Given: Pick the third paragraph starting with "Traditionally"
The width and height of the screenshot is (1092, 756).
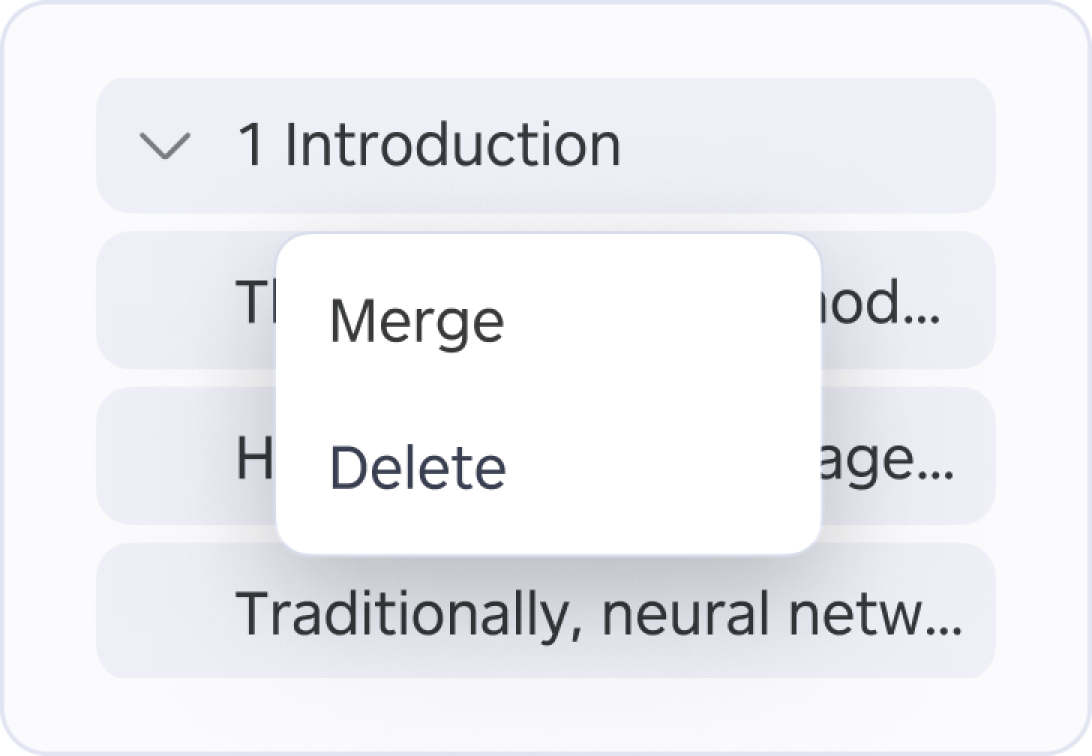Looking at the screenshot, I should point(597,612).
